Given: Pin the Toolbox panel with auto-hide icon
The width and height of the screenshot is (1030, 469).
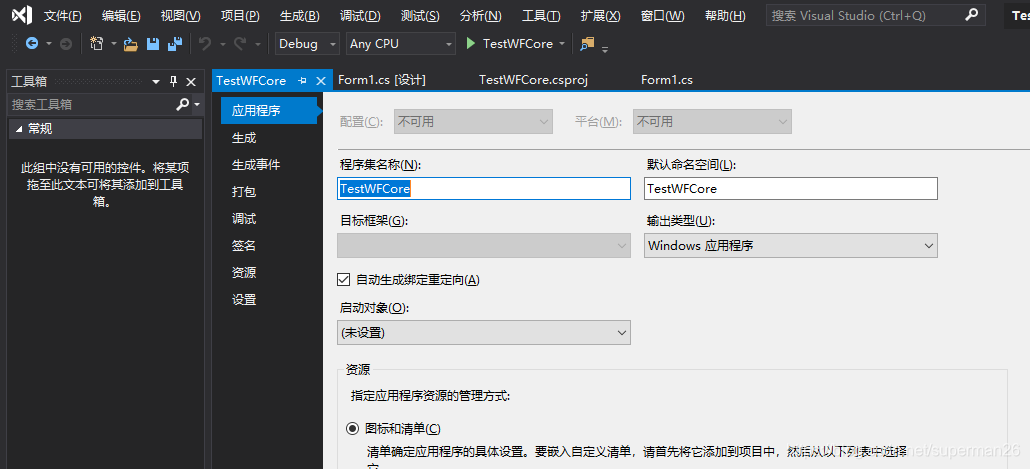Looking at the screenshot, I should 173,81.
